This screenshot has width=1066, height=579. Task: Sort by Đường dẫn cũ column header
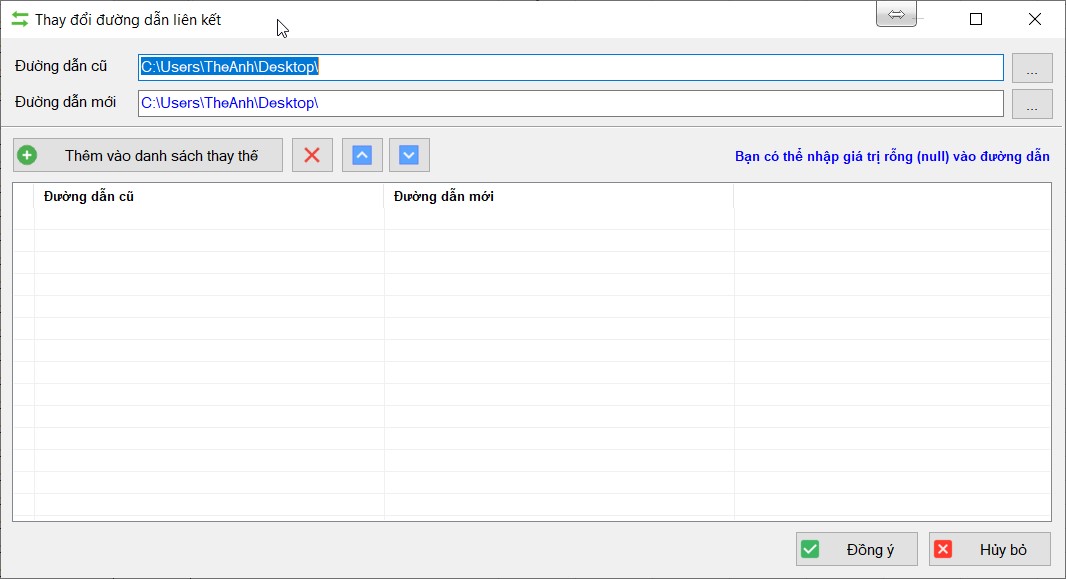point(209,197)
